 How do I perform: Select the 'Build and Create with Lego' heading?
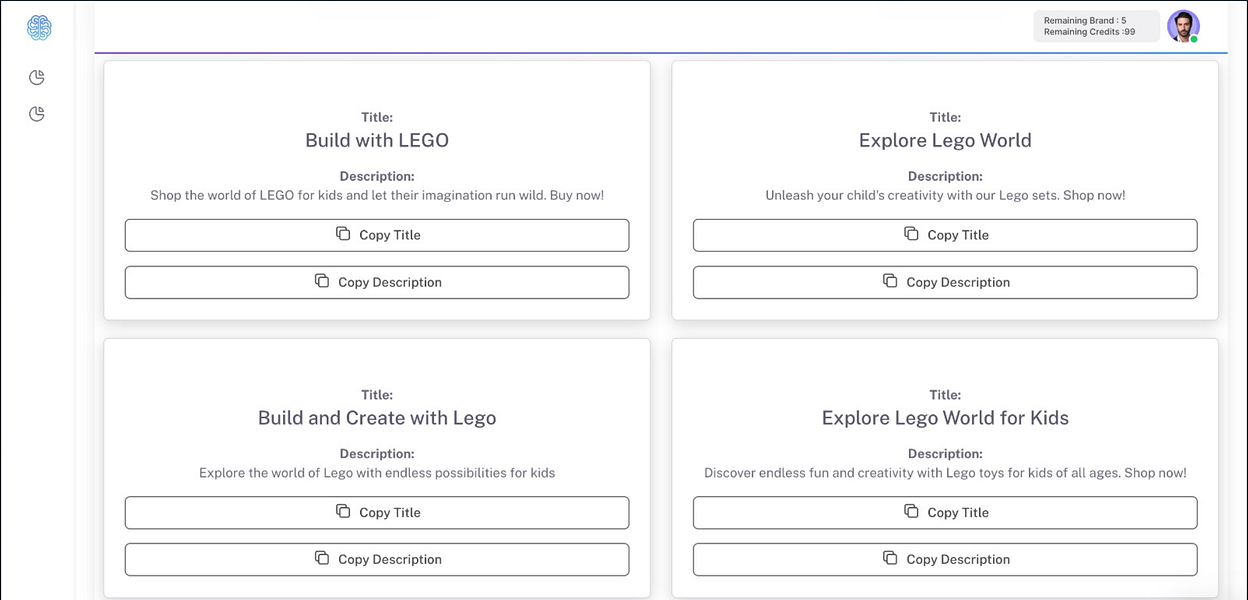click(377, 418)
